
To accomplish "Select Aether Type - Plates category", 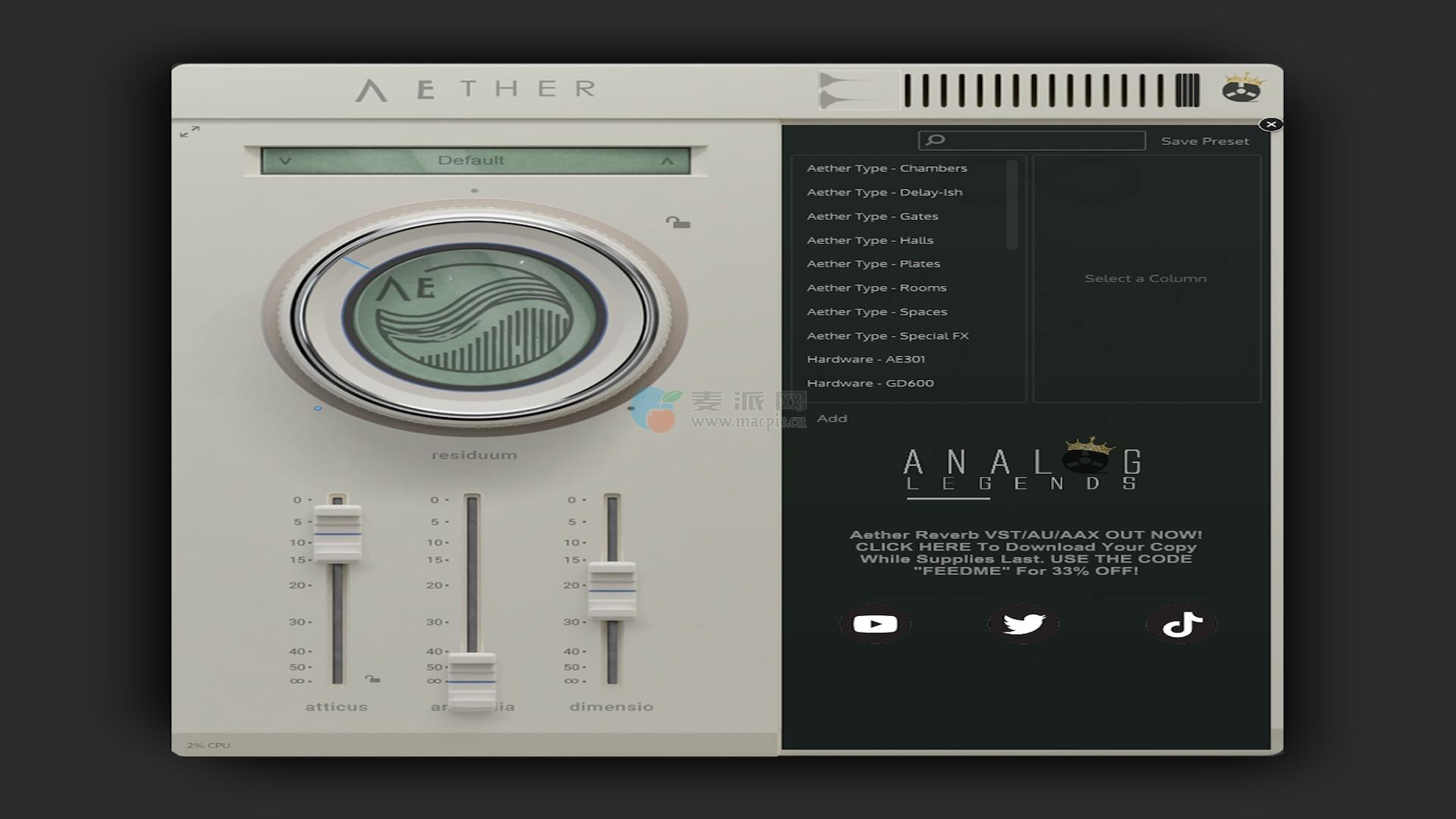I will tap(873, 264).
